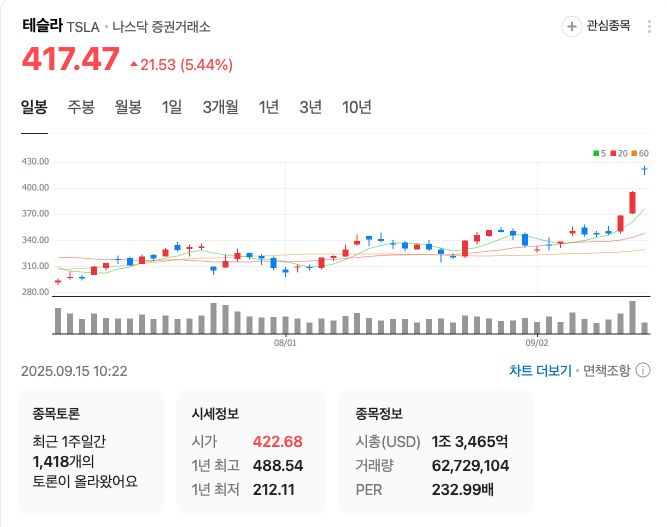
Task: Open the 시세정보 price info card heading
Action: pyautogui.click(x=215, y=413)
